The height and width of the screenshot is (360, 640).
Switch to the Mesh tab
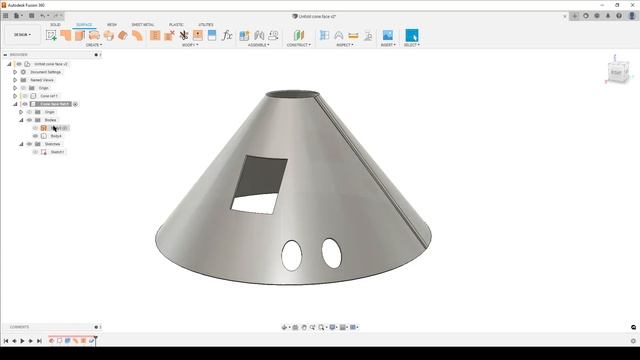pyautogui.click(x=111, y=24)
